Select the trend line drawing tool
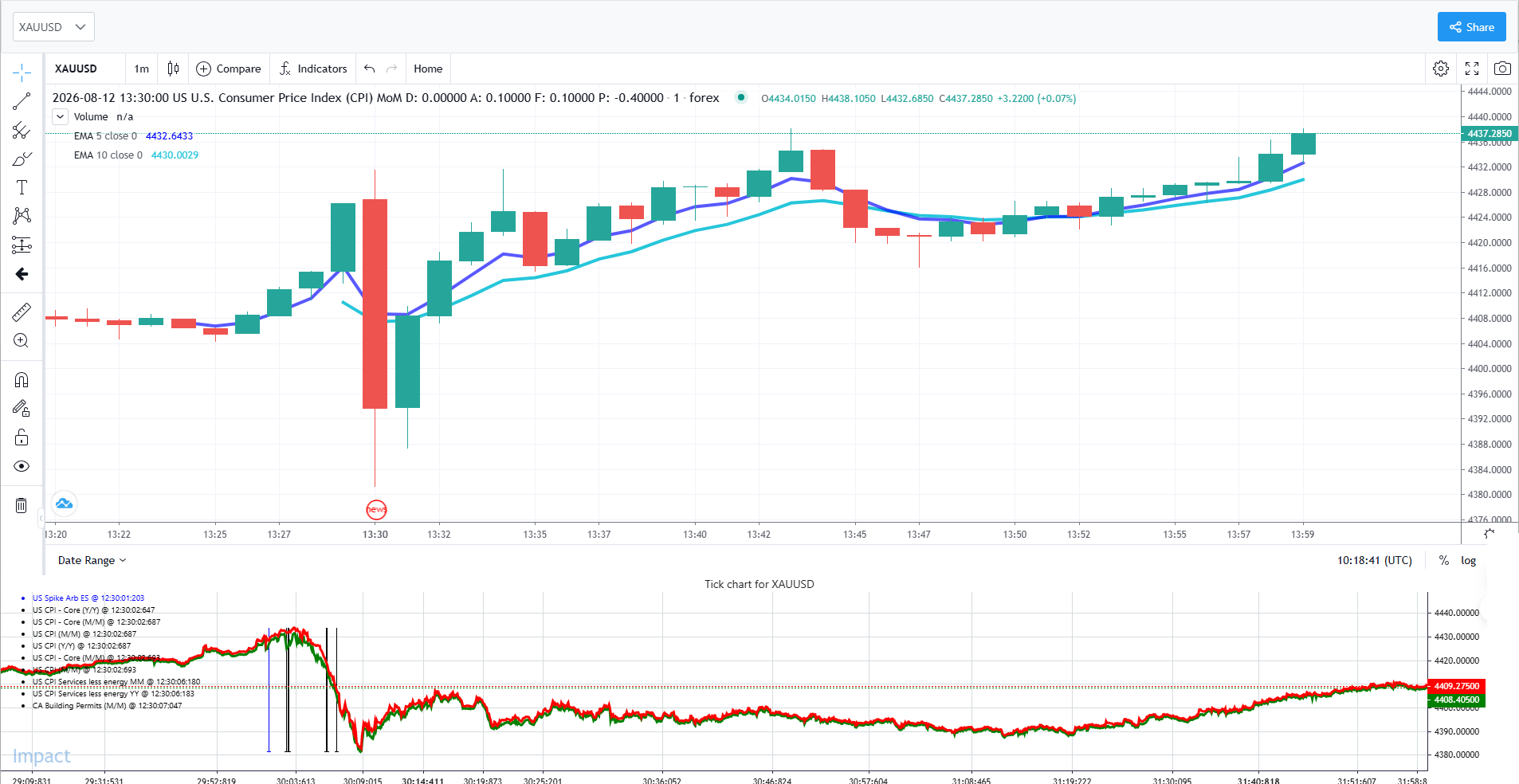The height and width of the screenshot is (784, 1519). click(x=22, y=101)
